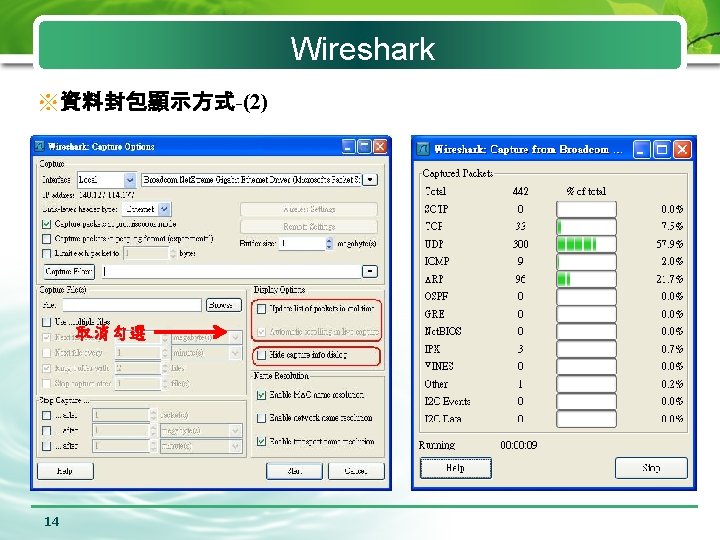This screenshot has height=540, width=720.
Task: Open the Link-layer header type Ethernet dropdown
Action: (x=164, y=209)
